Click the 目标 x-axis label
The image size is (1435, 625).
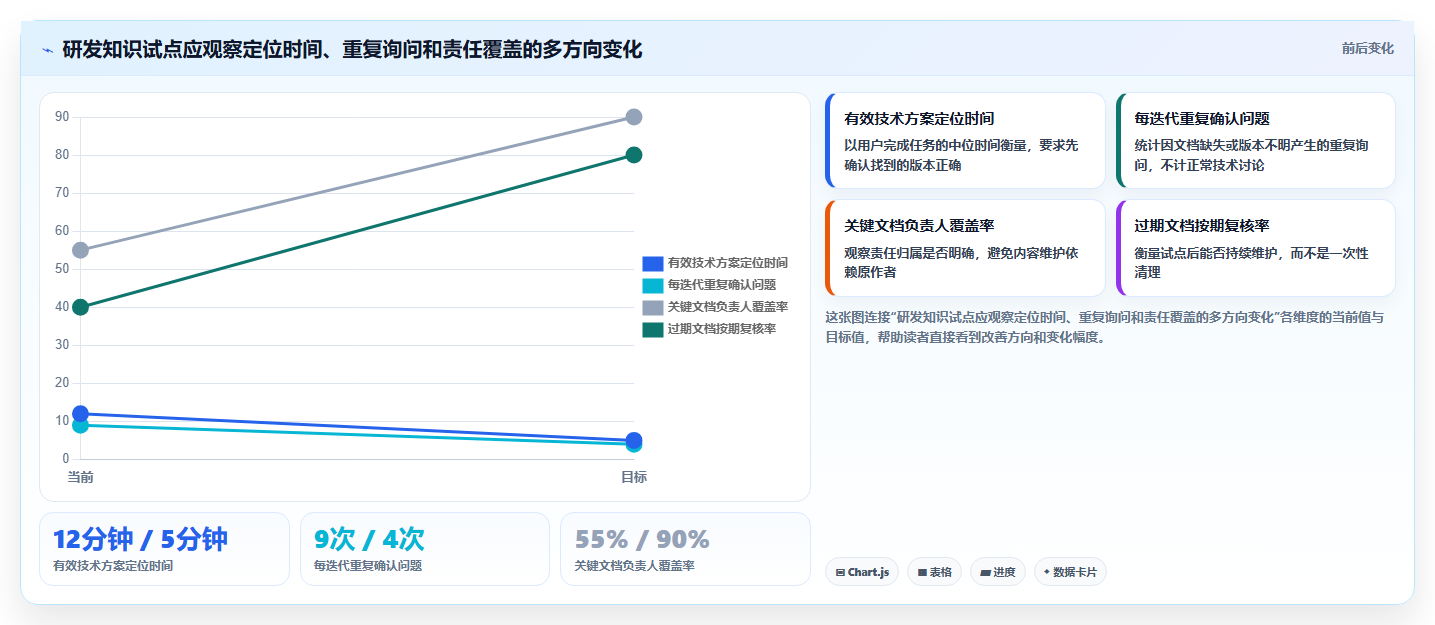634,477
